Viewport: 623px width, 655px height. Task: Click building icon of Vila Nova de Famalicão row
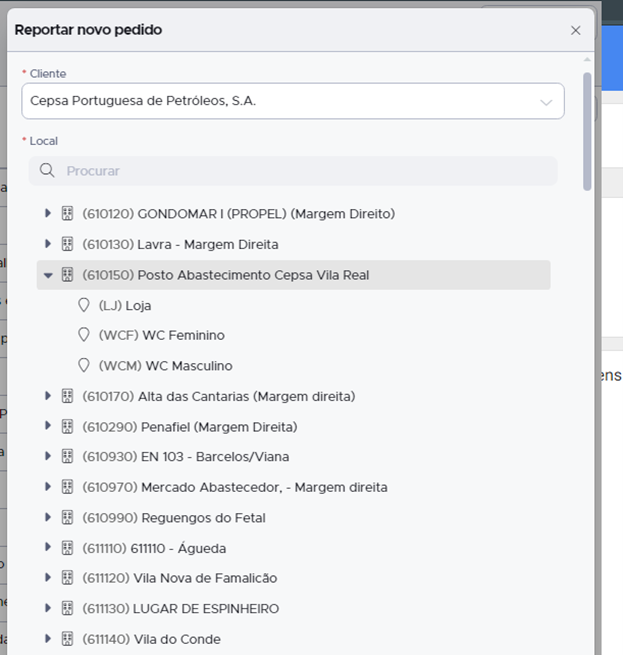(x=67, y=578)
